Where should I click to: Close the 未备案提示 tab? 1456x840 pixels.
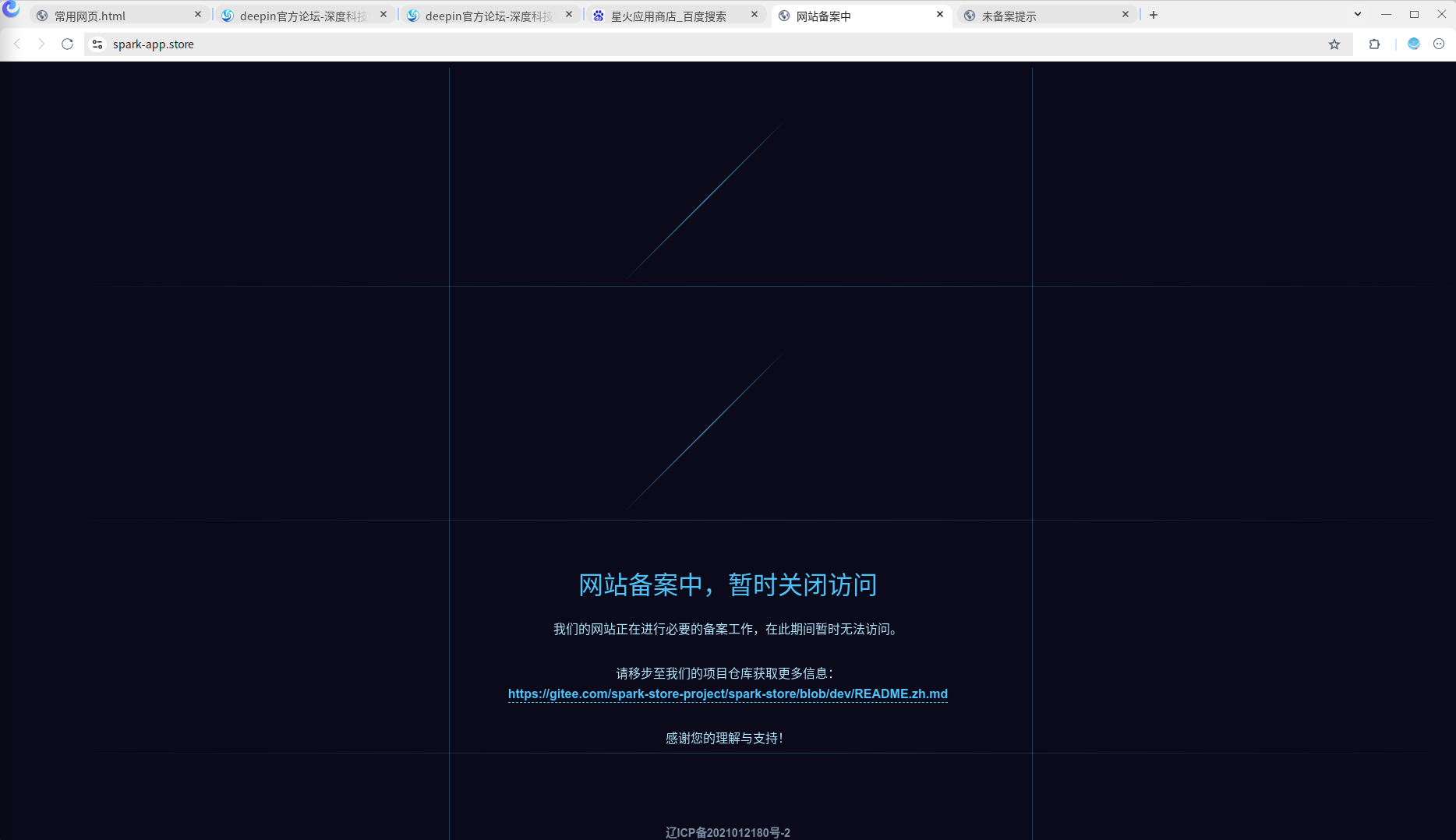click(x=1126, y=15)
